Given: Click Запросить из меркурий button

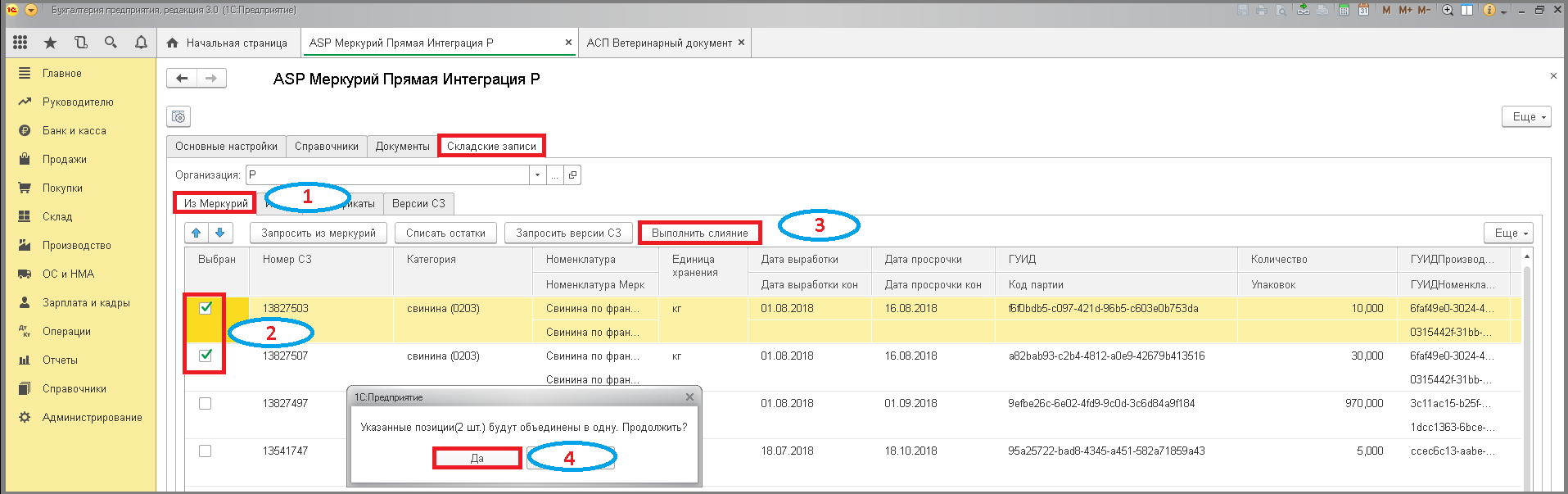Looking at the screenshot, I should tap(319, 233).
